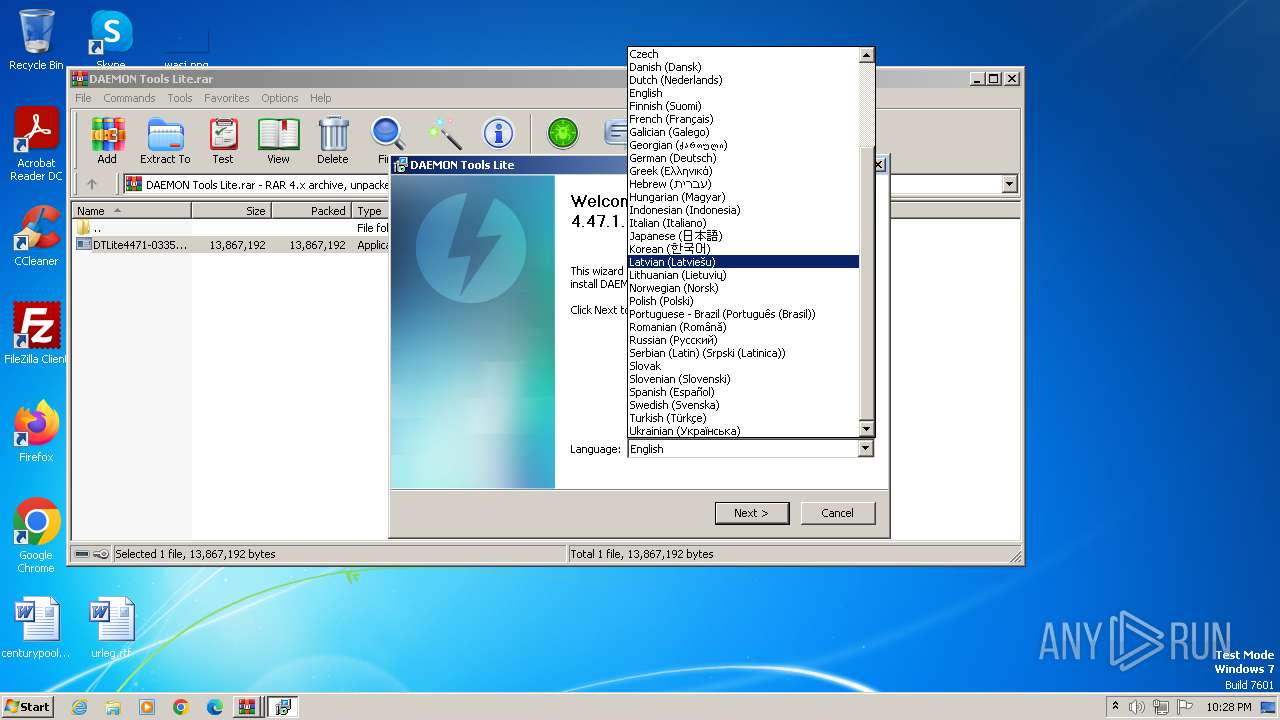Image resolution: width=1280 pixels, height=720 pixels.
Task: Click Windows Explorer folder icon in taskbar
Action: (113, 707)
